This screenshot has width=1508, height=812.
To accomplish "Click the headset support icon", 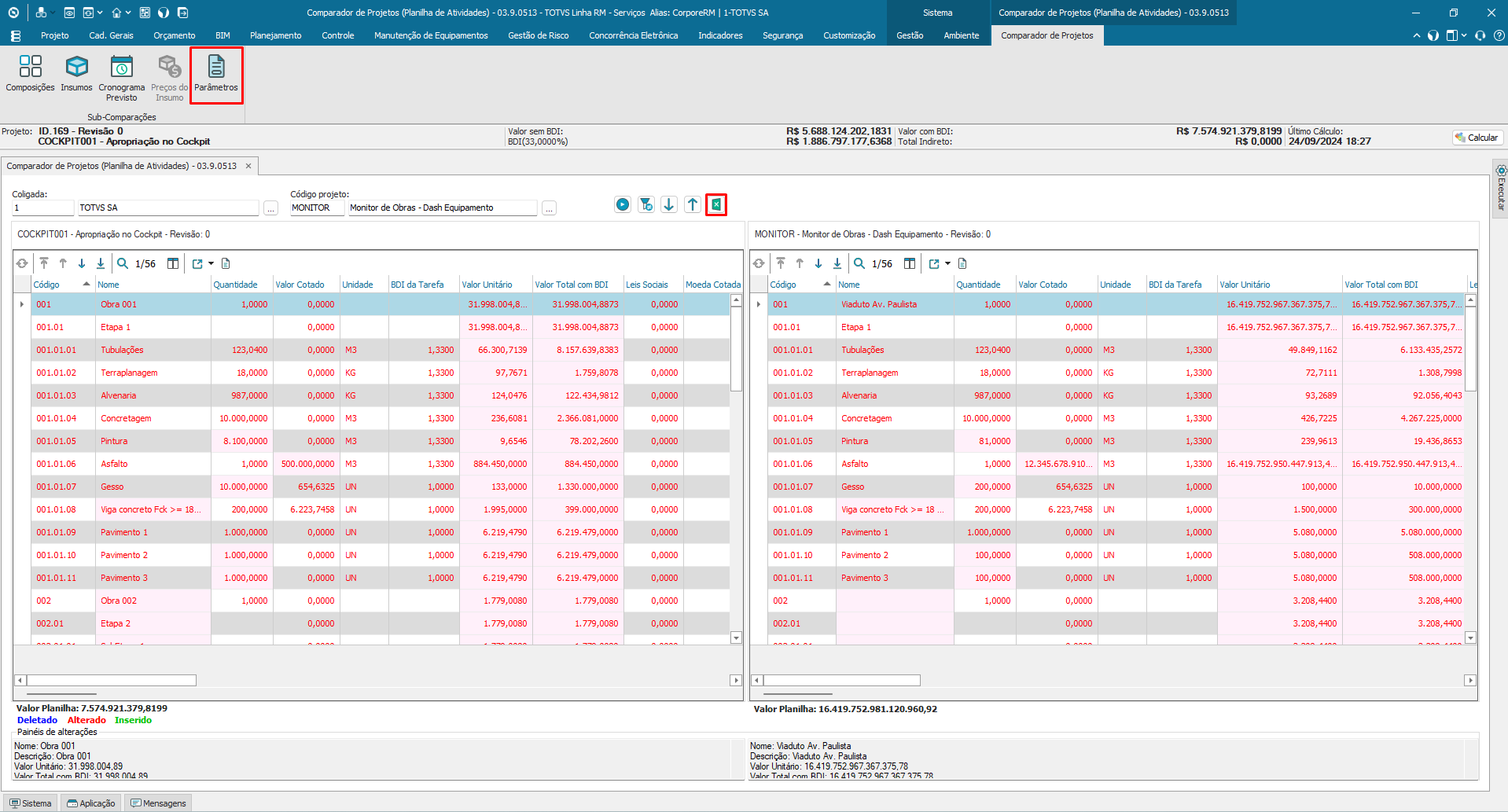I will click(x=1480, y=35).
